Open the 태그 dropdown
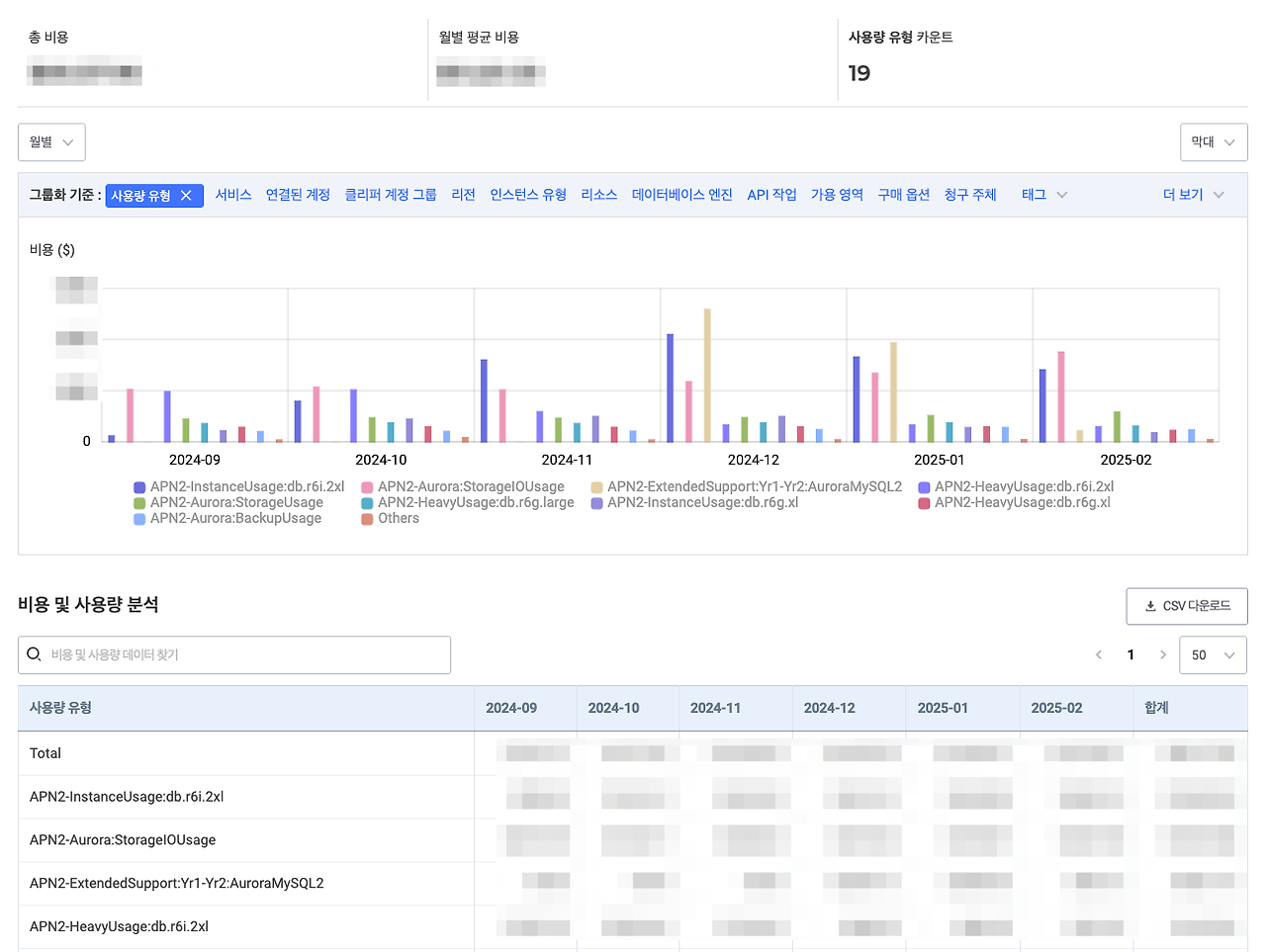Screen dimensions: 1266x952 [1042, 195]
